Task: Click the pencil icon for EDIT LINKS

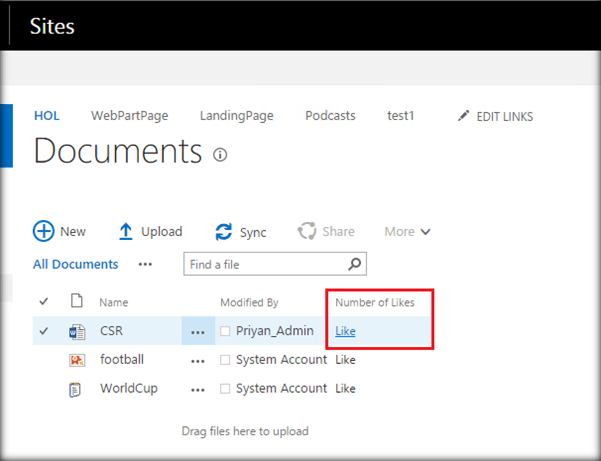Action: coord(463,116)
